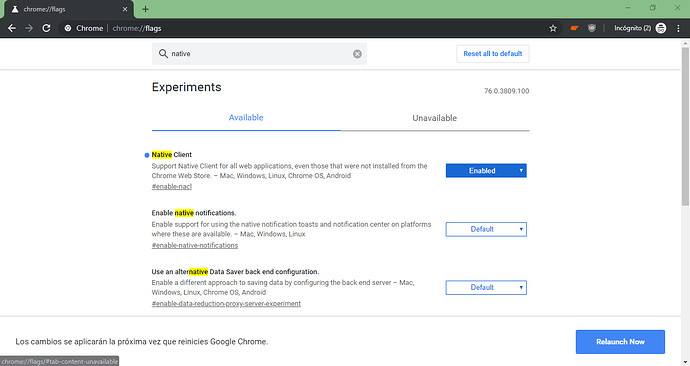Image resolution: width=690 pixels, height=366 pixels.
Task: Click the Native Client flag title
Action: (x=172, y=155)
